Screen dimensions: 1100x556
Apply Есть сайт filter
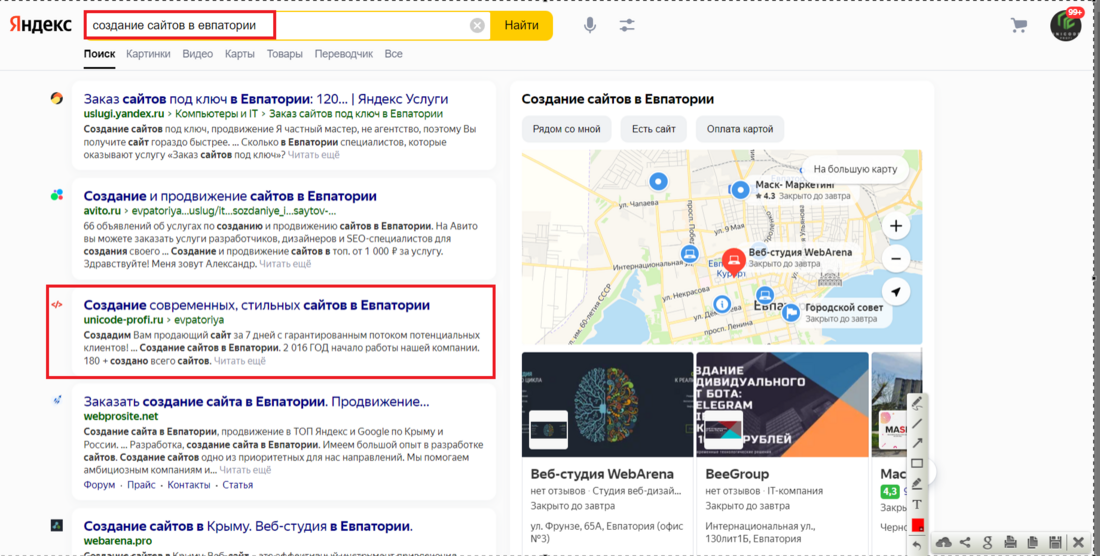click(x=653, y=129)
